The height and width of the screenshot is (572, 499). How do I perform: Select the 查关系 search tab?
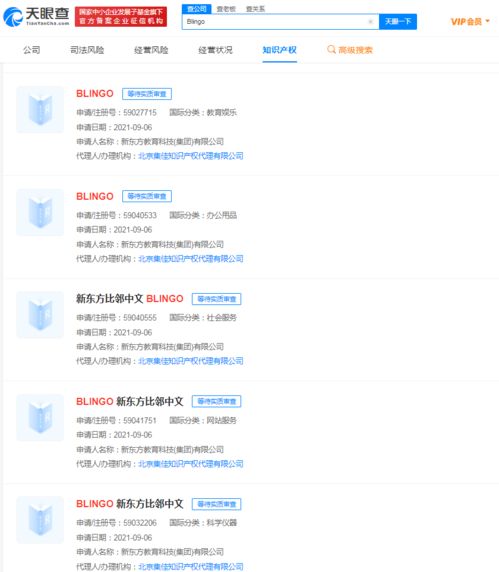click(255, 9)
